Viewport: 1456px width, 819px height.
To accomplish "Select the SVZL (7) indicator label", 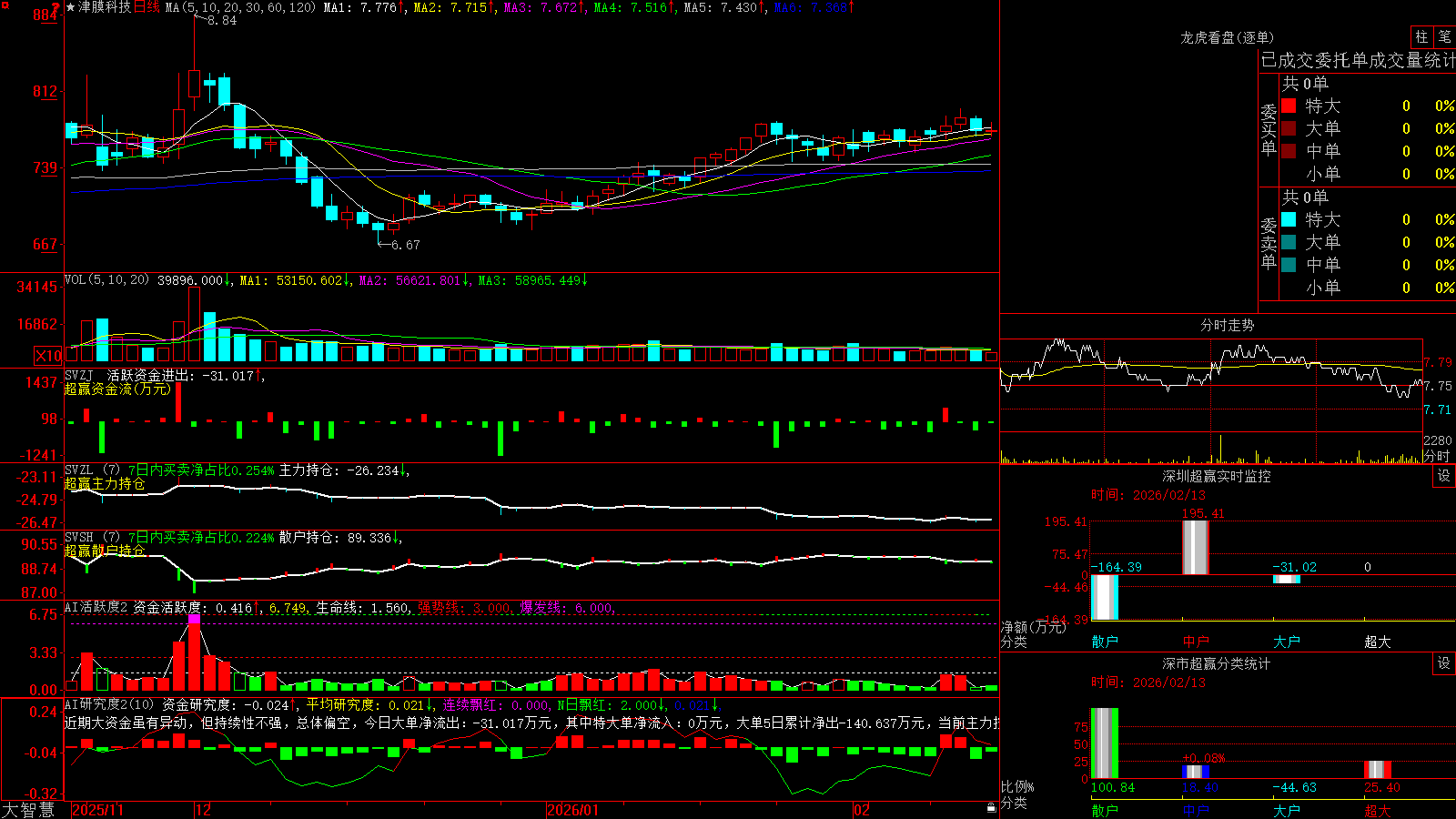I will click(x=92, y=470).
